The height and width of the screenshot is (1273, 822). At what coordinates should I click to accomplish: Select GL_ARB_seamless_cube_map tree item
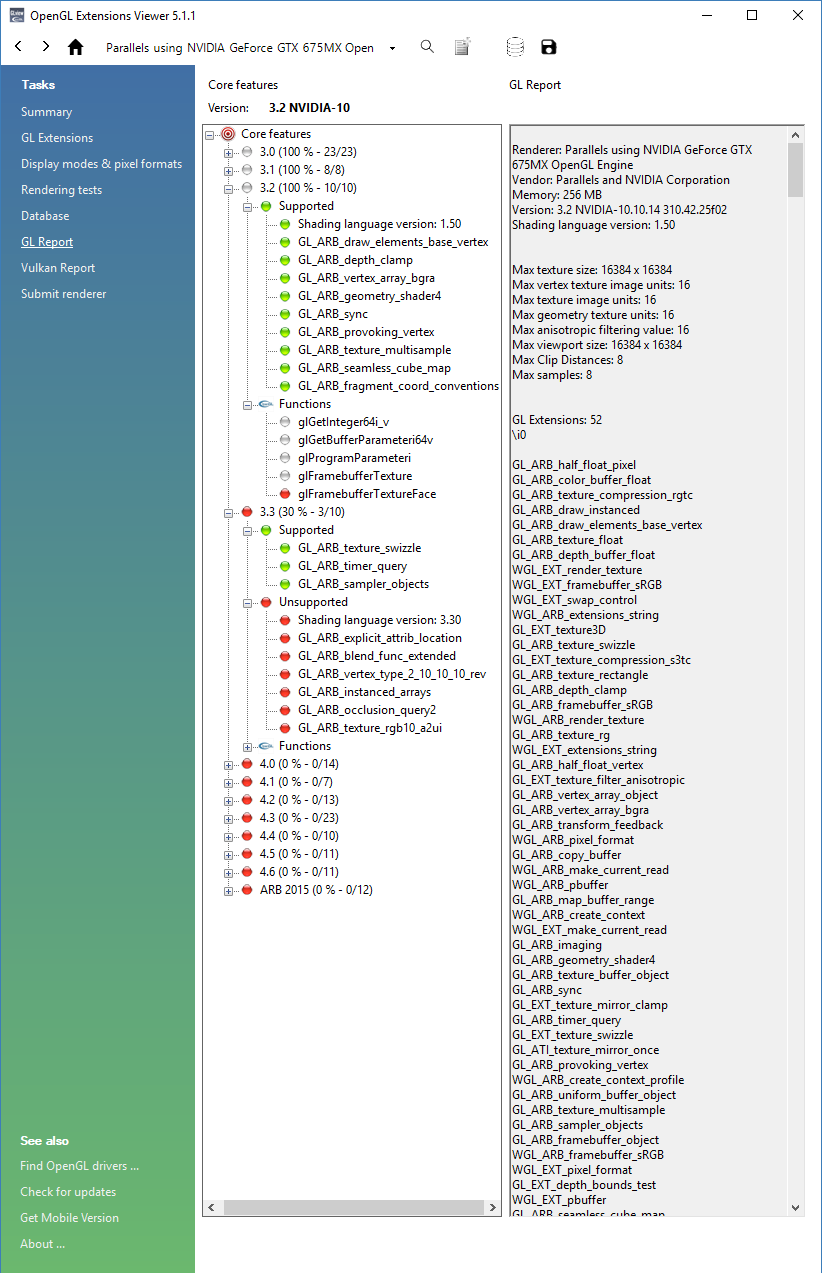374,368
